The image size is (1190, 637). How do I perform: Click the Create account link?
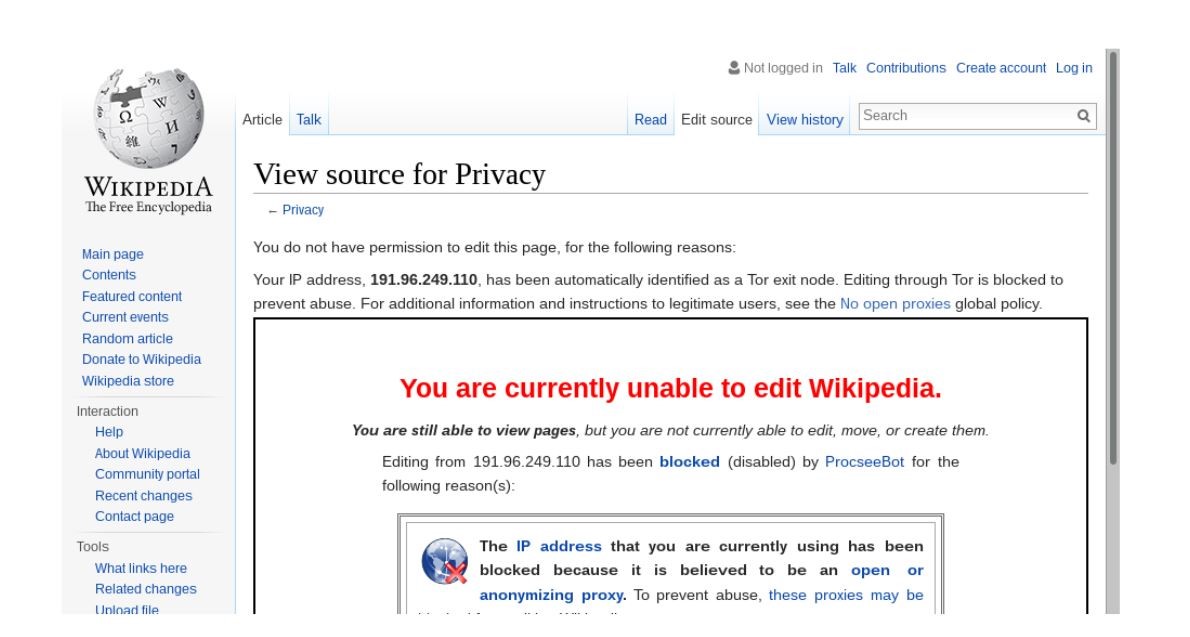pos(1001,68)
